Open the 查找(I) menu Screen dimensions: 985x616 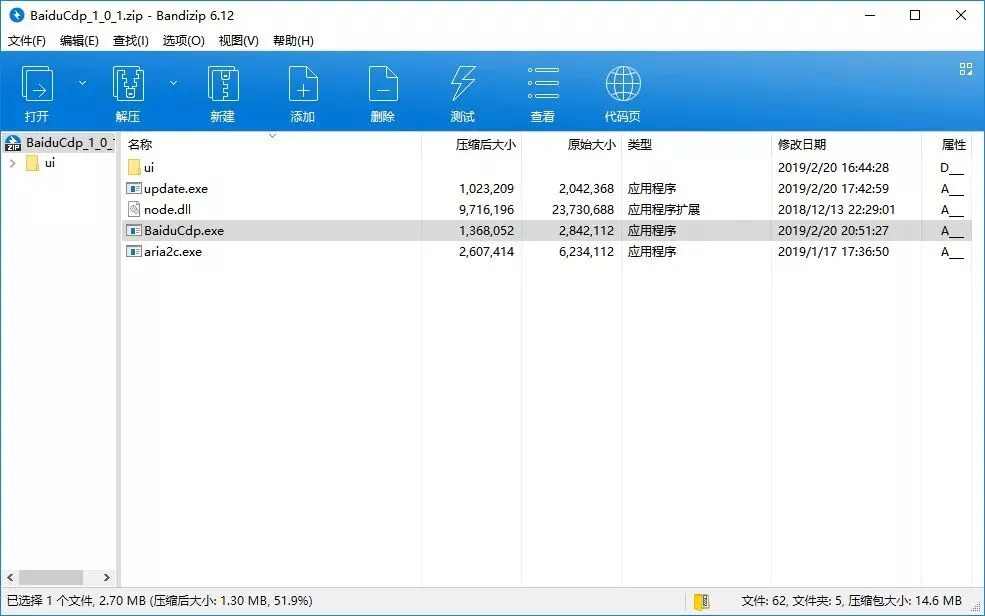pos(131,41)
